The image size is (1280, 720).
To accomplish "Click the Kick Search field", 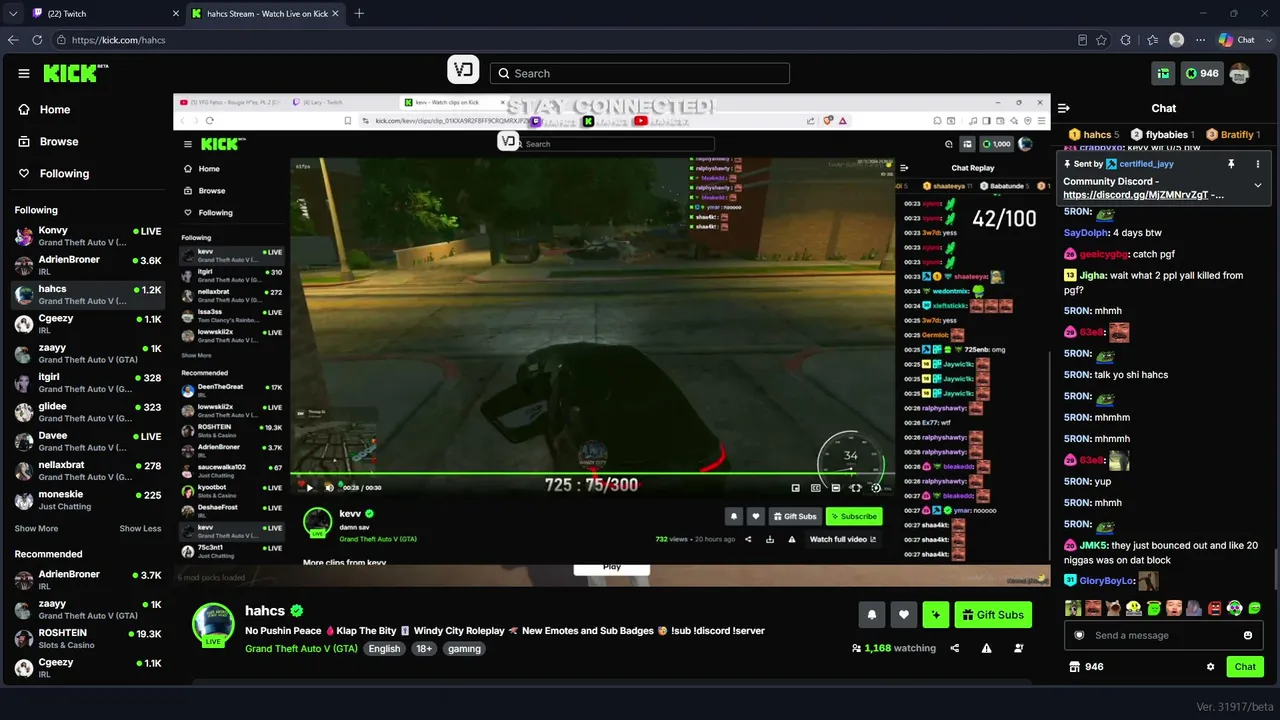I will pyautogui.click(x=640, y=73).
